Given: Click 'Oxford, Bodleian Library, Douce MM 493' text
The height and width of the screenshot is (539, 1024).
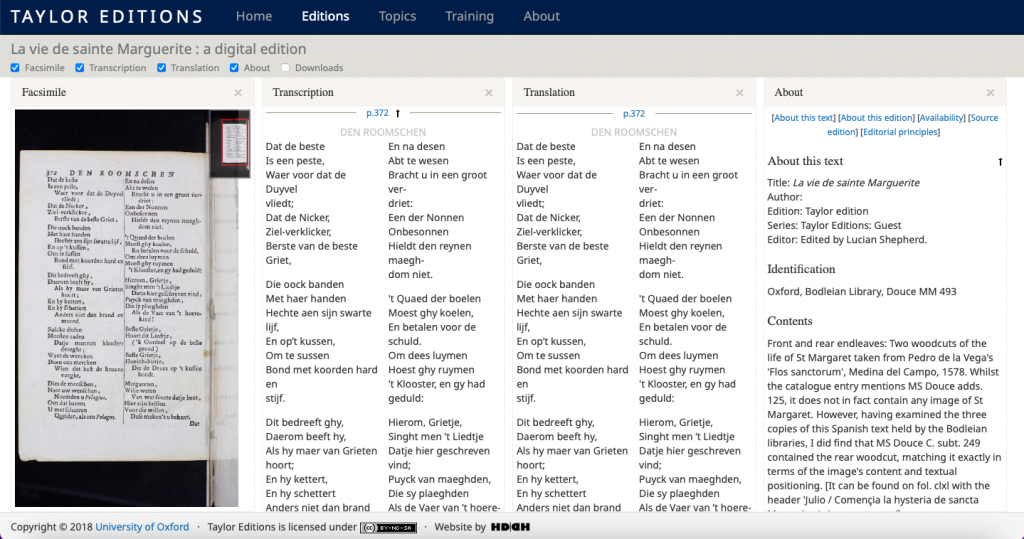Looking at the screenshot, I should [x=861, y=291].
